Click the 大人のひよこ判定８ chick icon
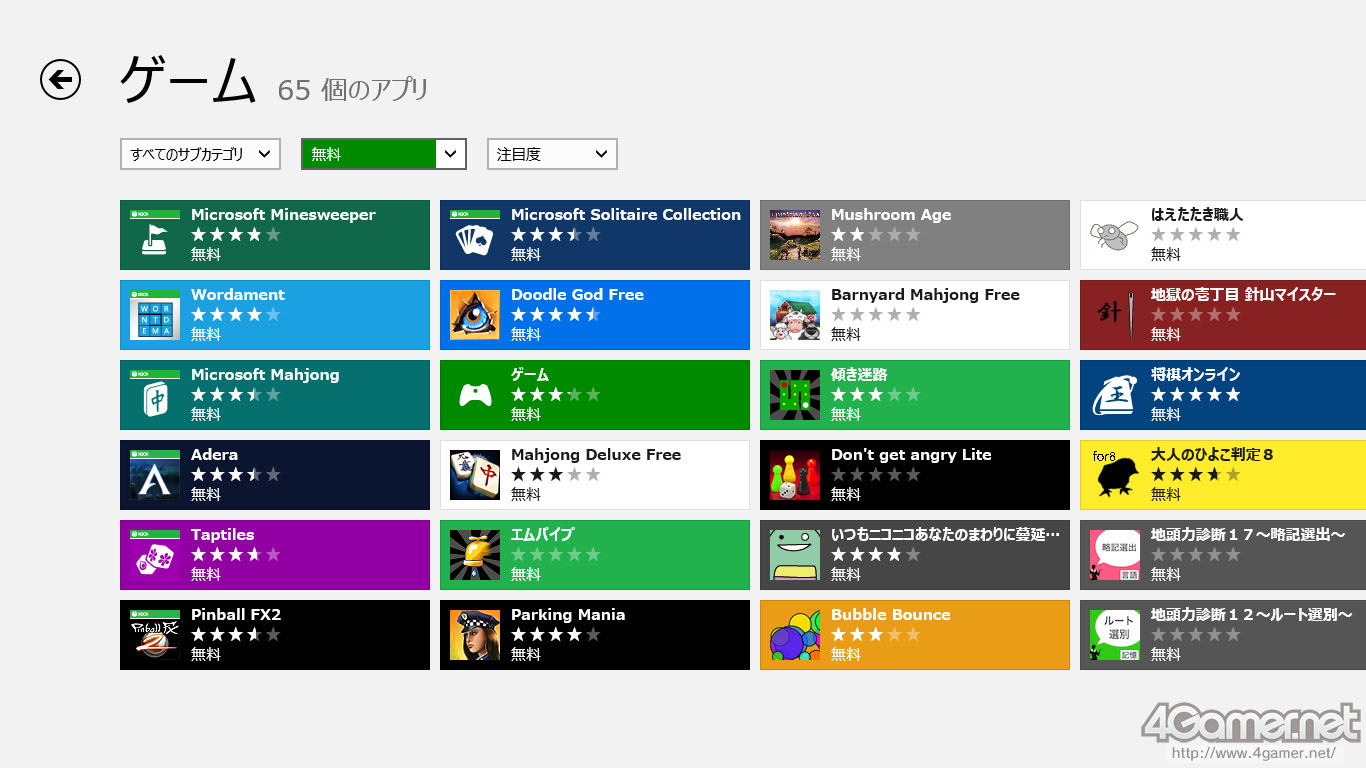The image size is (1366, 768). (x=1115, y=475)
